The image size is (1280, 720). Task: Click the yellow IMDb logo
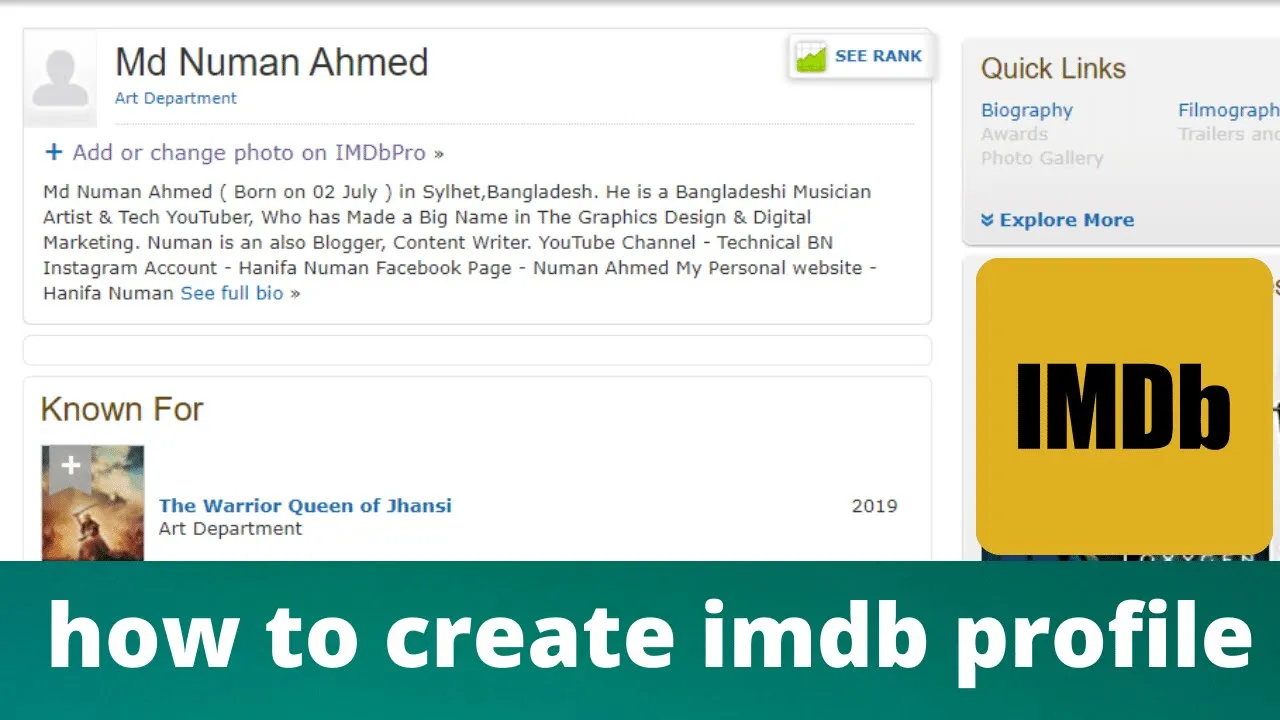pos(1124,406)
